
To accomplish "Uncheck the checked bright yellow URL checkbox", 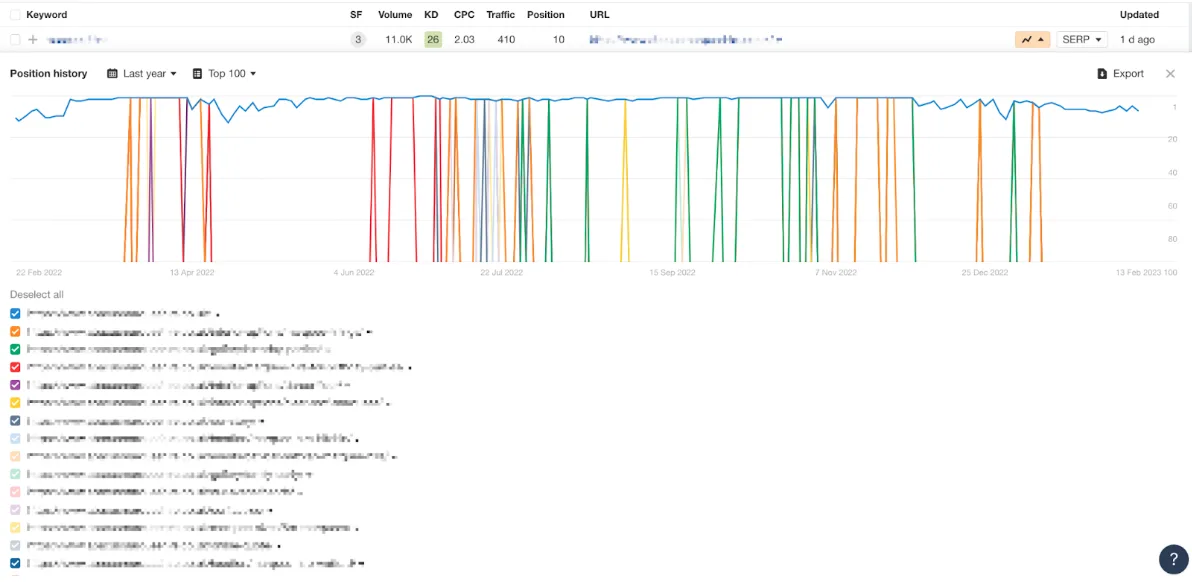I will (x=15, y=403).
